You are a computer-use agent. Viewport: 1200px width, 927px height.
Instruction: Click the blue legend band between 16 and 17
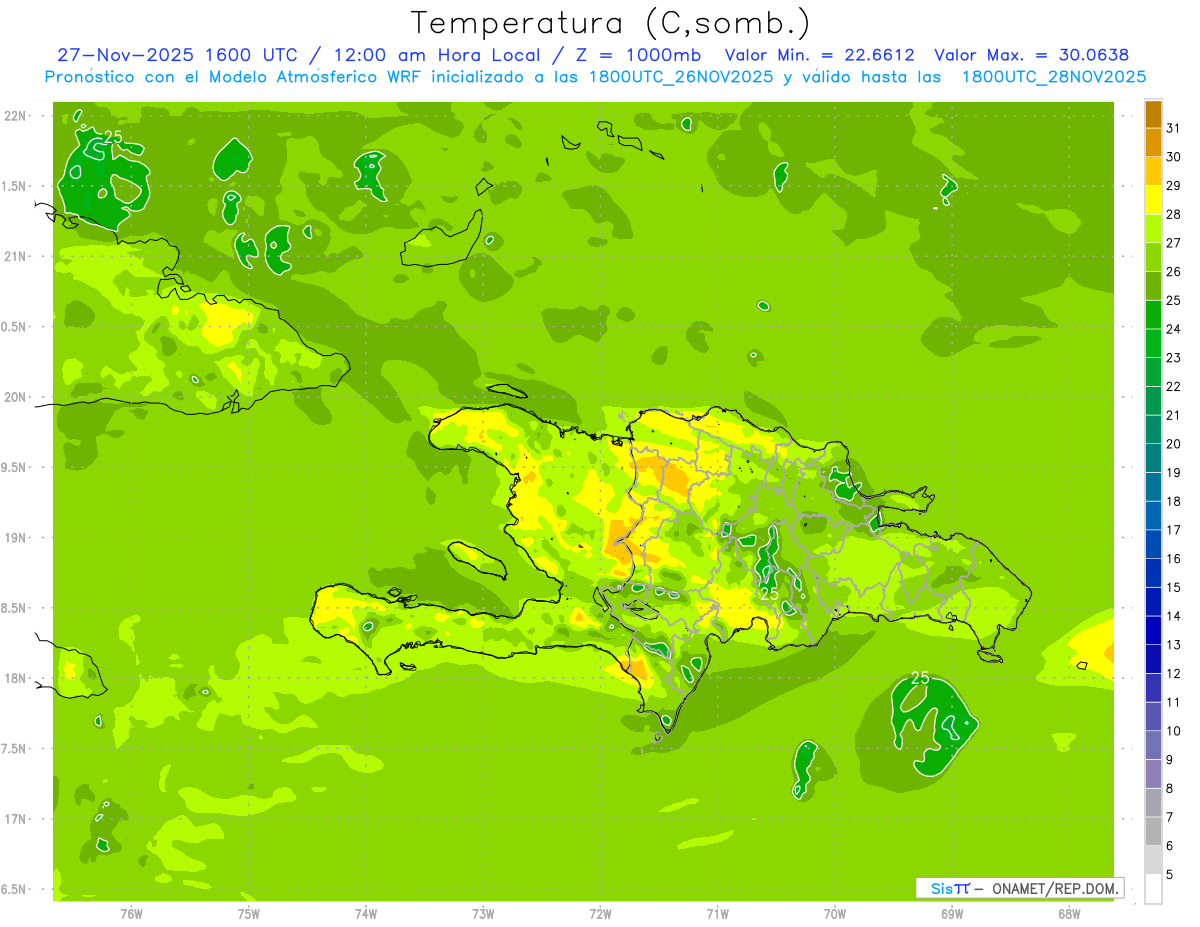pyautogui.click(x=1153, y=545)
